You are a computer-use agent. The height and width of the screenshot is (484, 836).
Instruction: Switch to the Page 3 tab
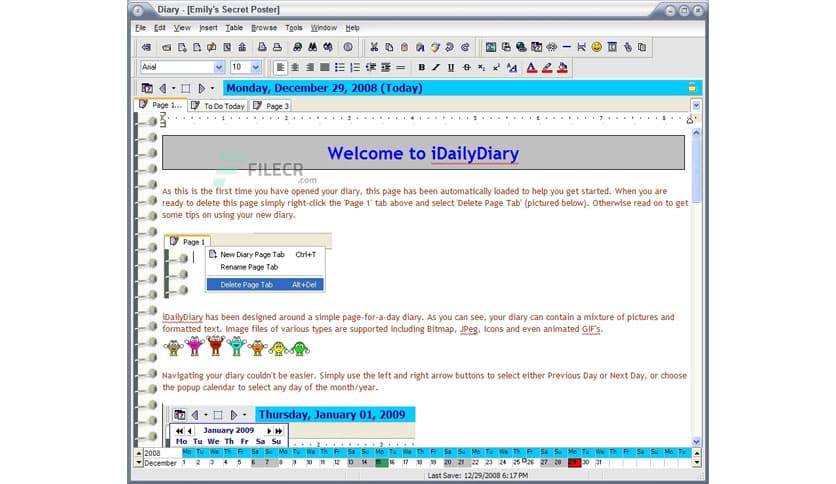(x=271, y=106)
